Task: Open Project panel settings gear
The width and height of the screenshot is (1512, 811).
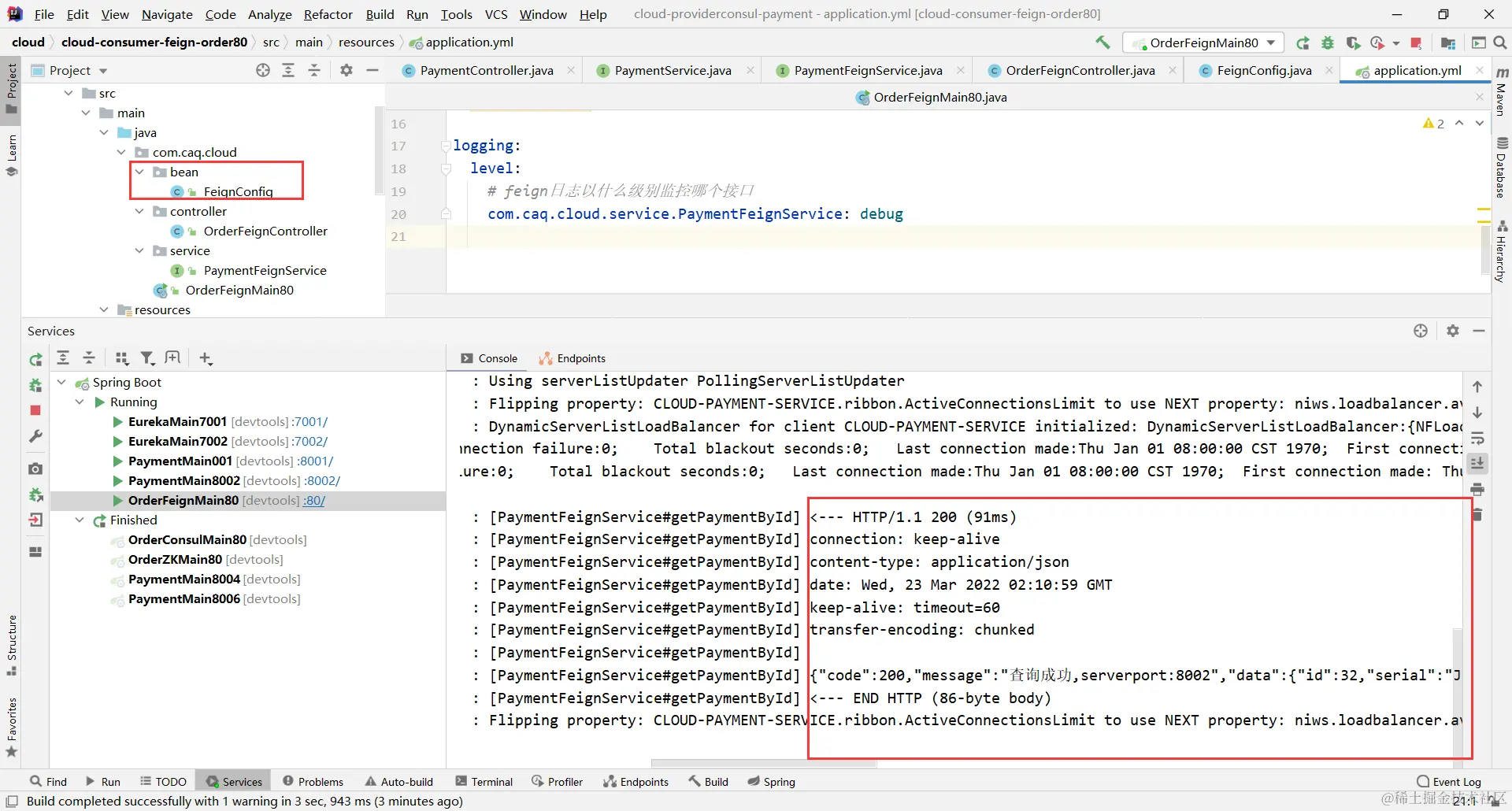Action: point(346,70)
